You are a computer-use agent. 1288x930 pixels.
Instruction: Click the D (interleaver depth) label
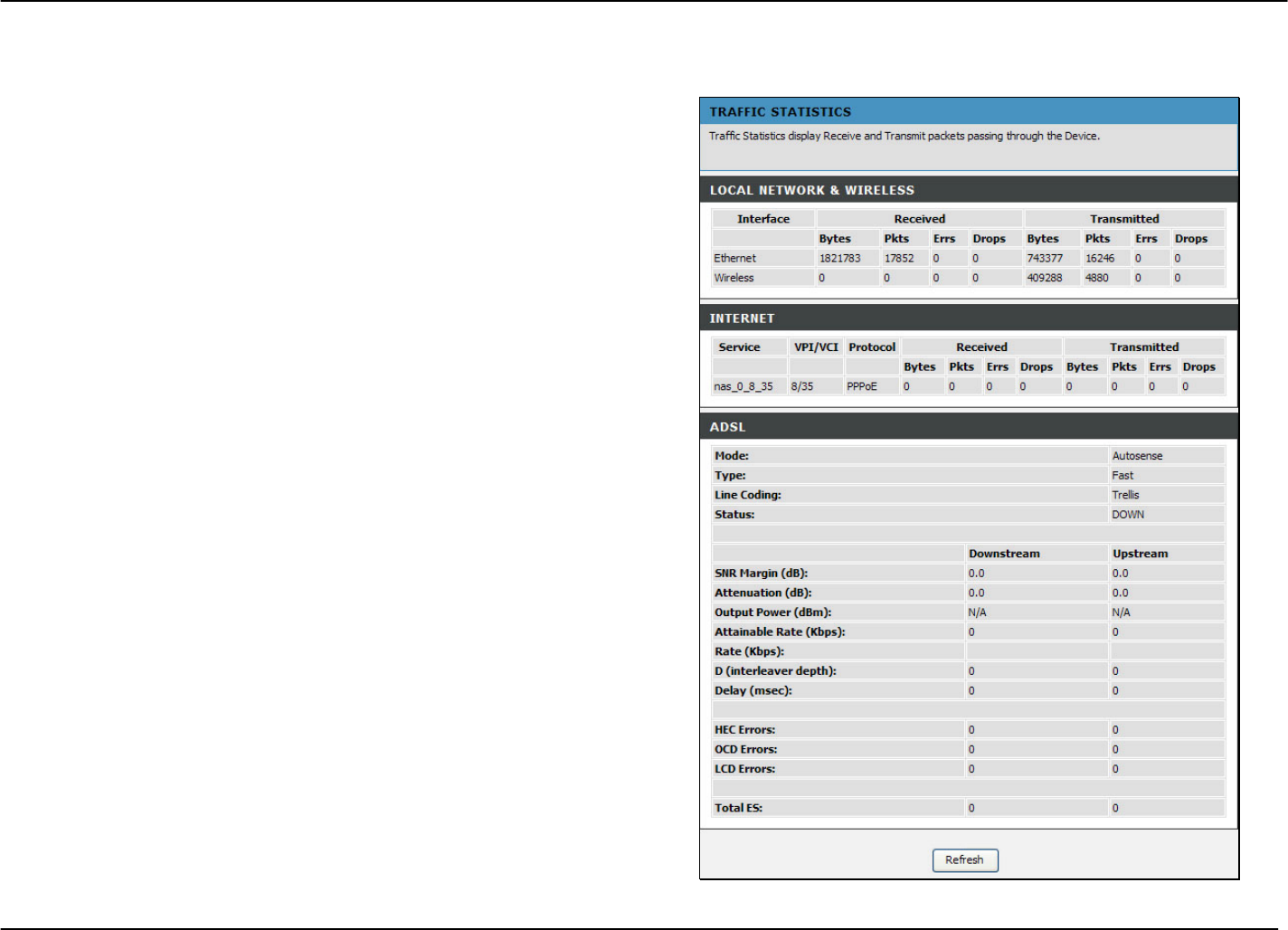[x=775, y=672]
